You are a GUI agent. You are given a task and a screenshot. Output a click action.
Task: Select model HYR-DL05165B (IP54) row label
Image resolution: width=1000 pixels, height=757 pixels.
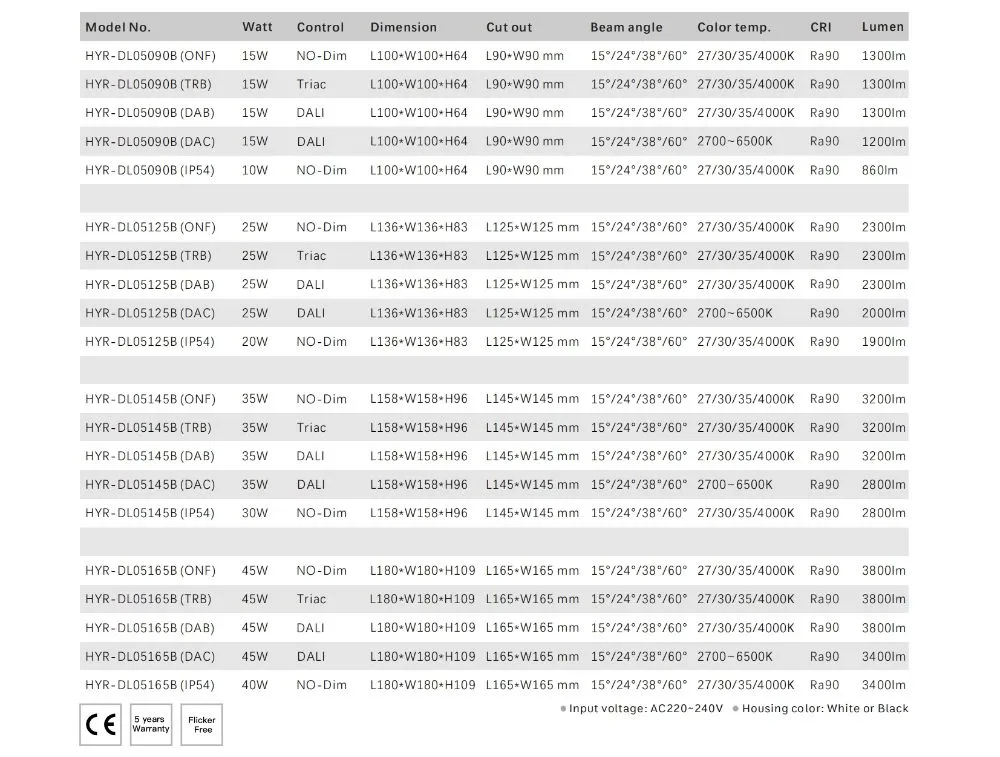[x=150, y=685]
